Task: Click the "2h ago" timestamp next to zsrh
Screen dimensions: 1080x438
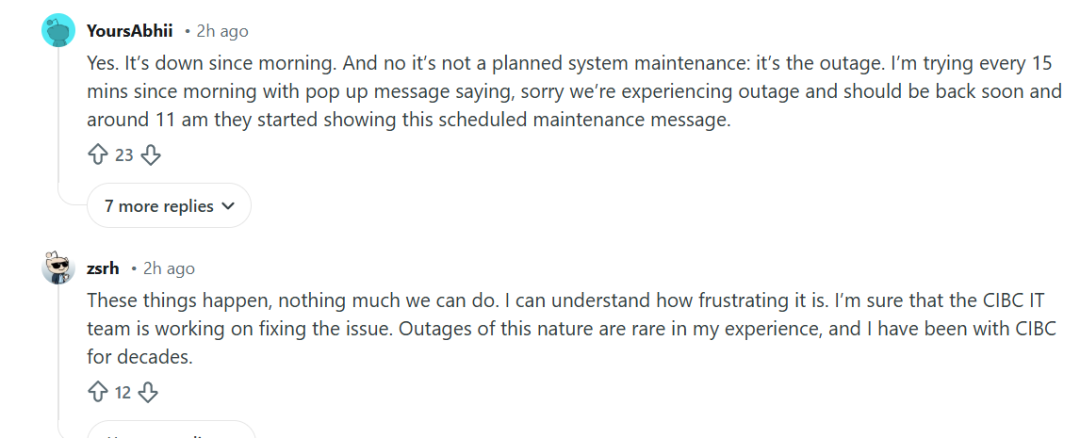Action: 169,268
